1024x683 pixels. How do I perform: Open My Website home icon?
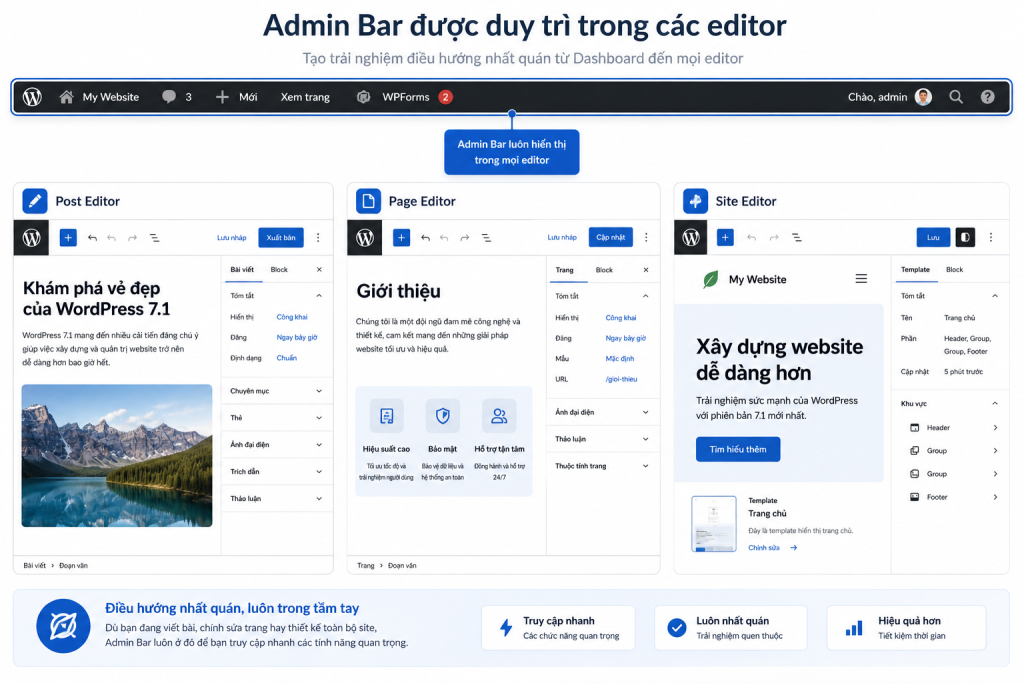(66, 97)
